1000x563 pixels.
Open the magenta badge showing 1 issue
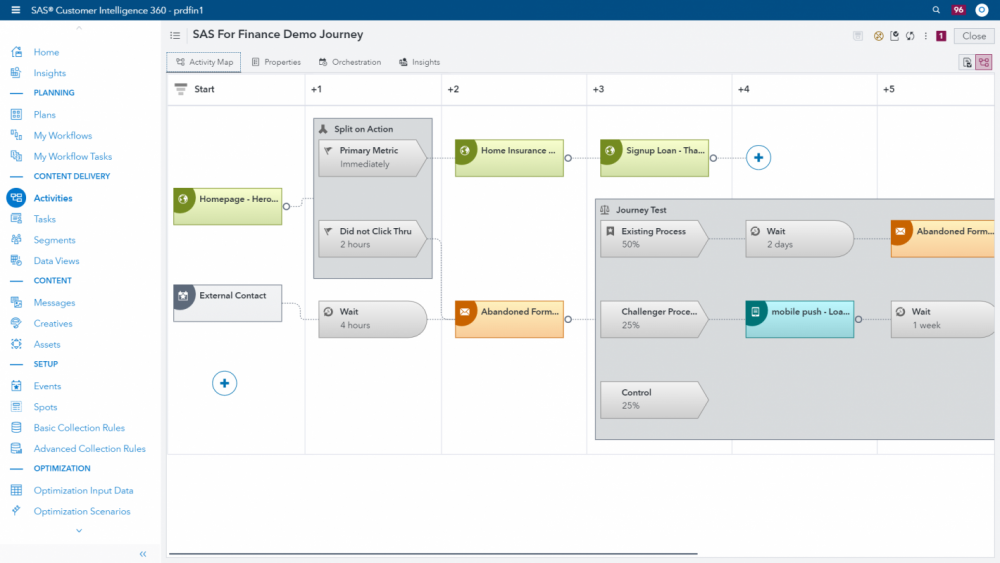click(x=941, y=36)
